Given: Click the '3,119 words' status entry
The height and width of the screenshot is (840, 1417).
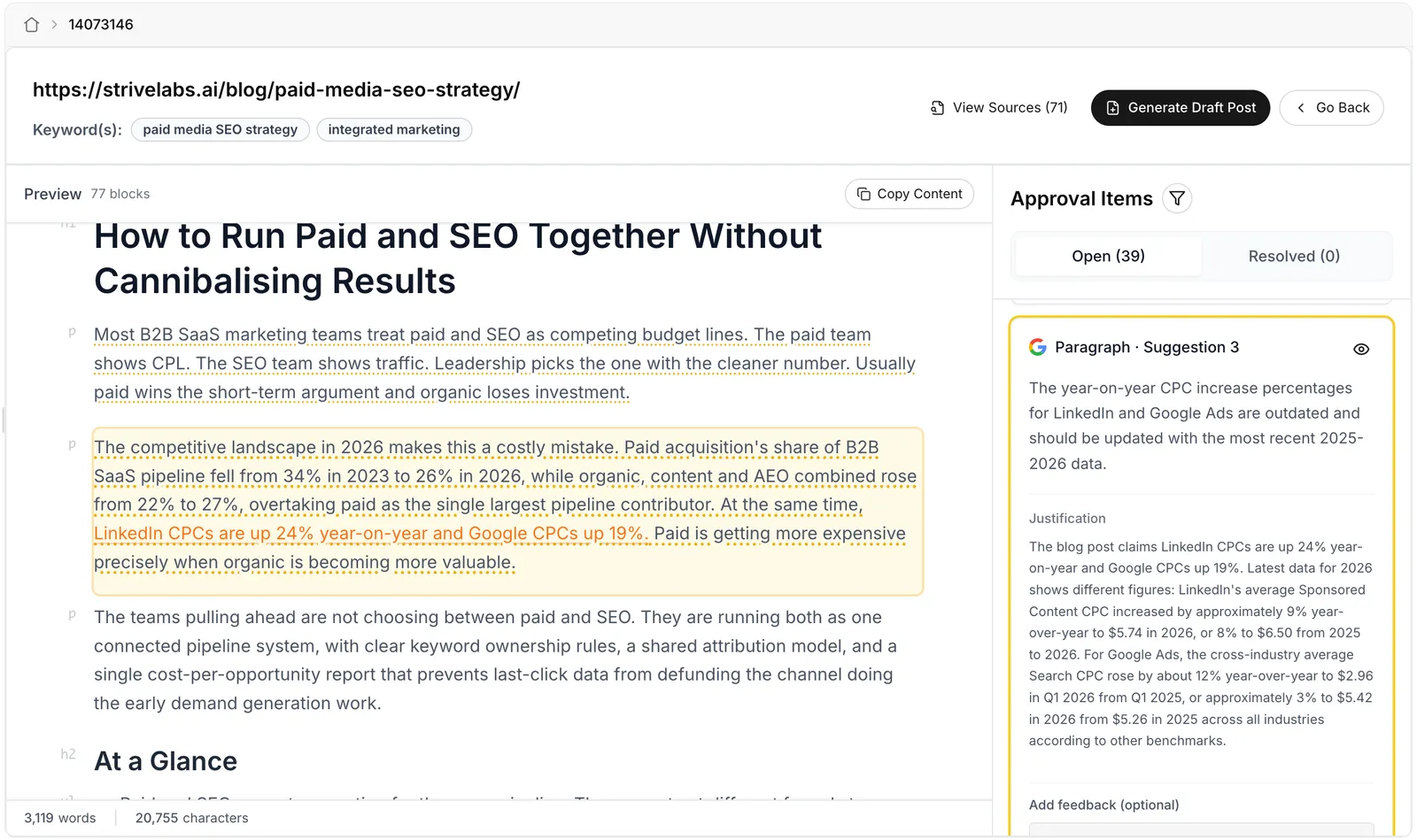Looking at the screenshot, I should (60, 819).
